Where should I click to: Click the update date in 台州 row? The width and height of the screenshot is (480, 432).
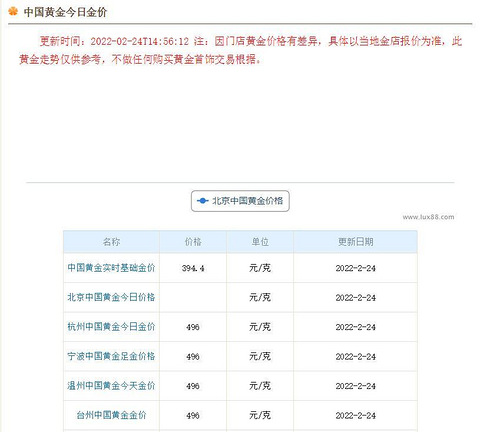(x=355, y=415)
